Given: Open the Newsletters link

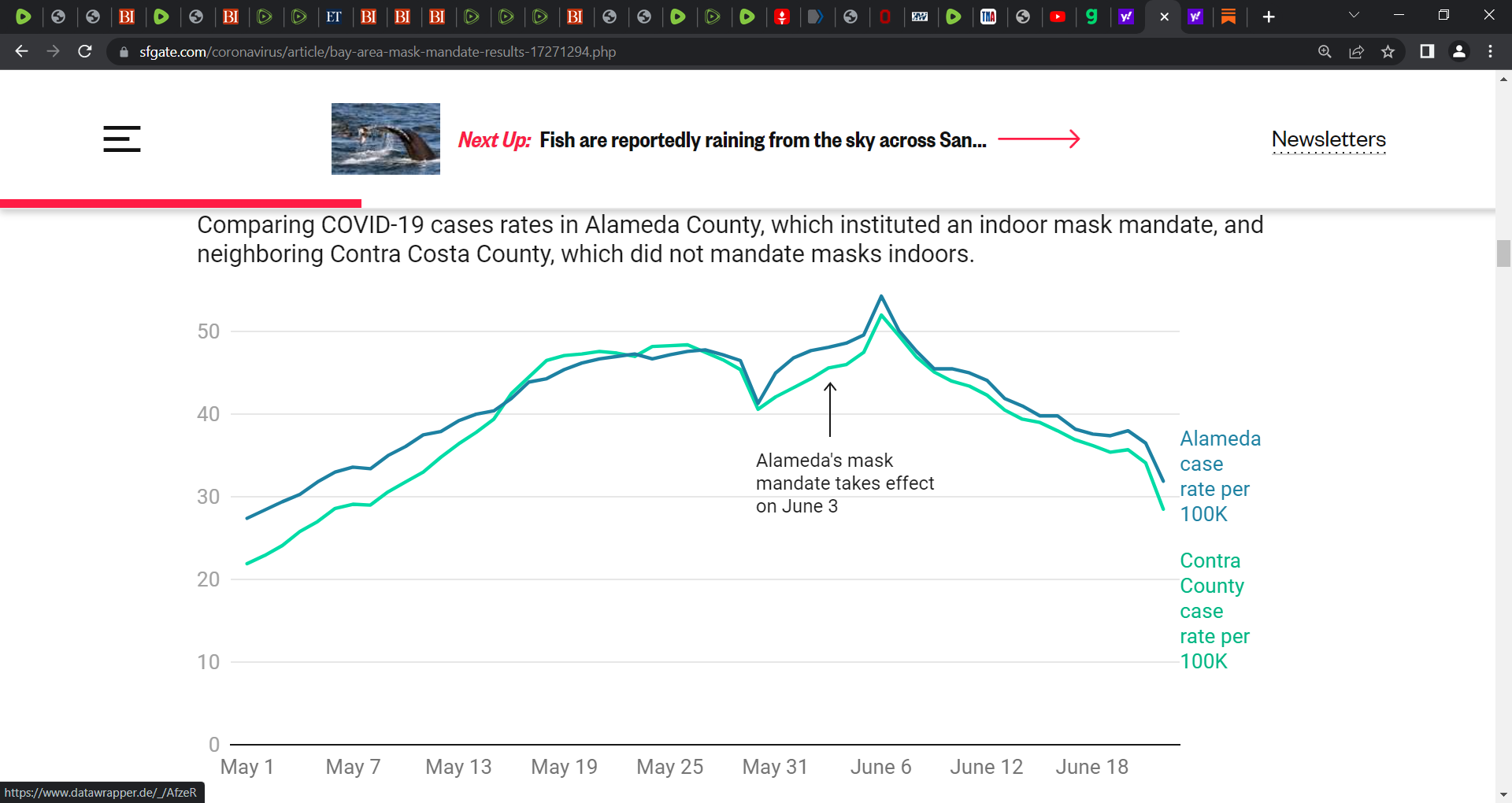Looking at the screenshot, I should [x=1329, y=139].
